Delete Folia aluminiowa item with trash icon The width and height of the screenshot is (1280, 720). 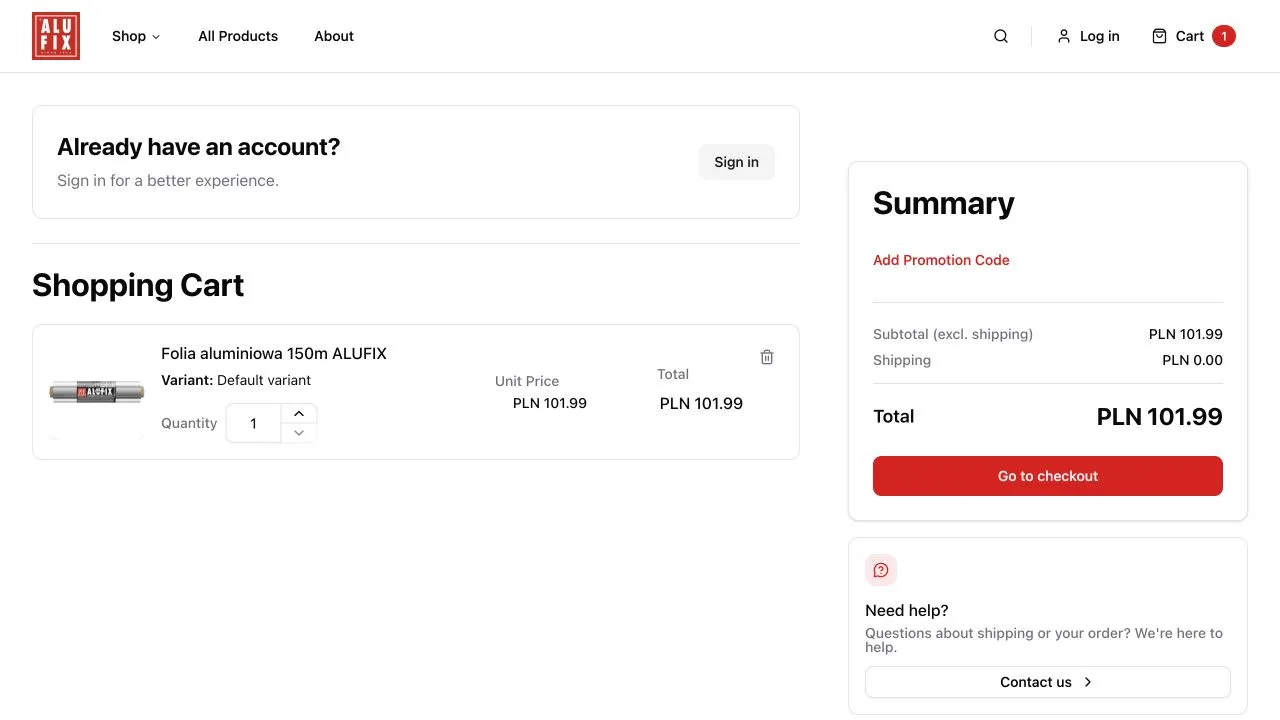click(767, 357)
